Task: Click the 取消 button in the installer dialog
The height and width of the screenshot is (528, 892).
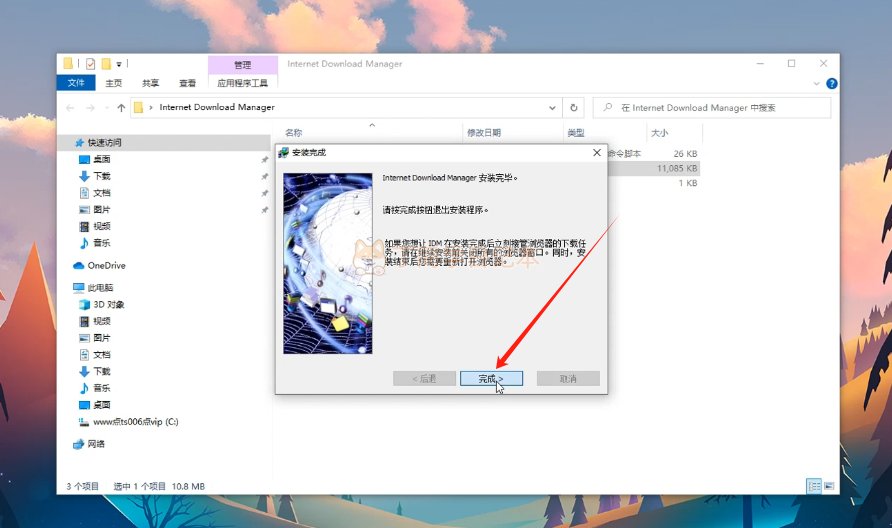Action: click(568, 378)
